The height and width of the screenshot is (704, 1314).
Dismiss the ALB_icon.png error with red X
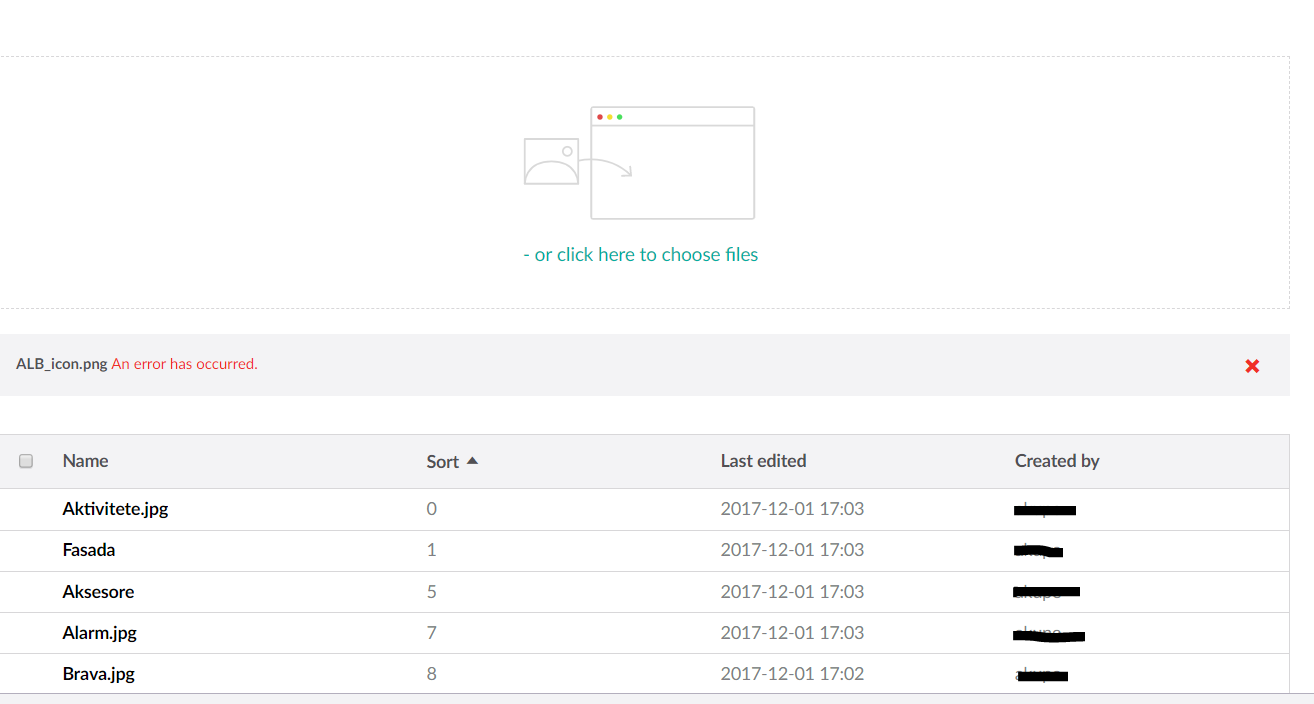1251,366
